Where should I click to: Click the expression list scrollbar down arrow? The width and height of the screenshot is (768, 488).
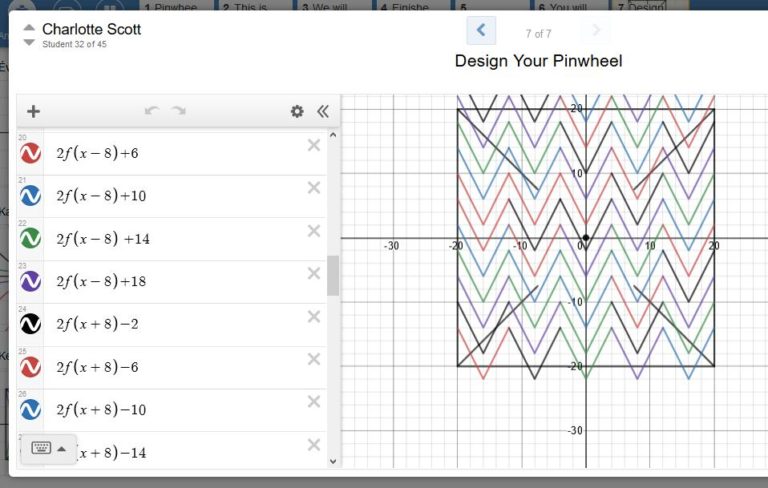coord(333,461)
